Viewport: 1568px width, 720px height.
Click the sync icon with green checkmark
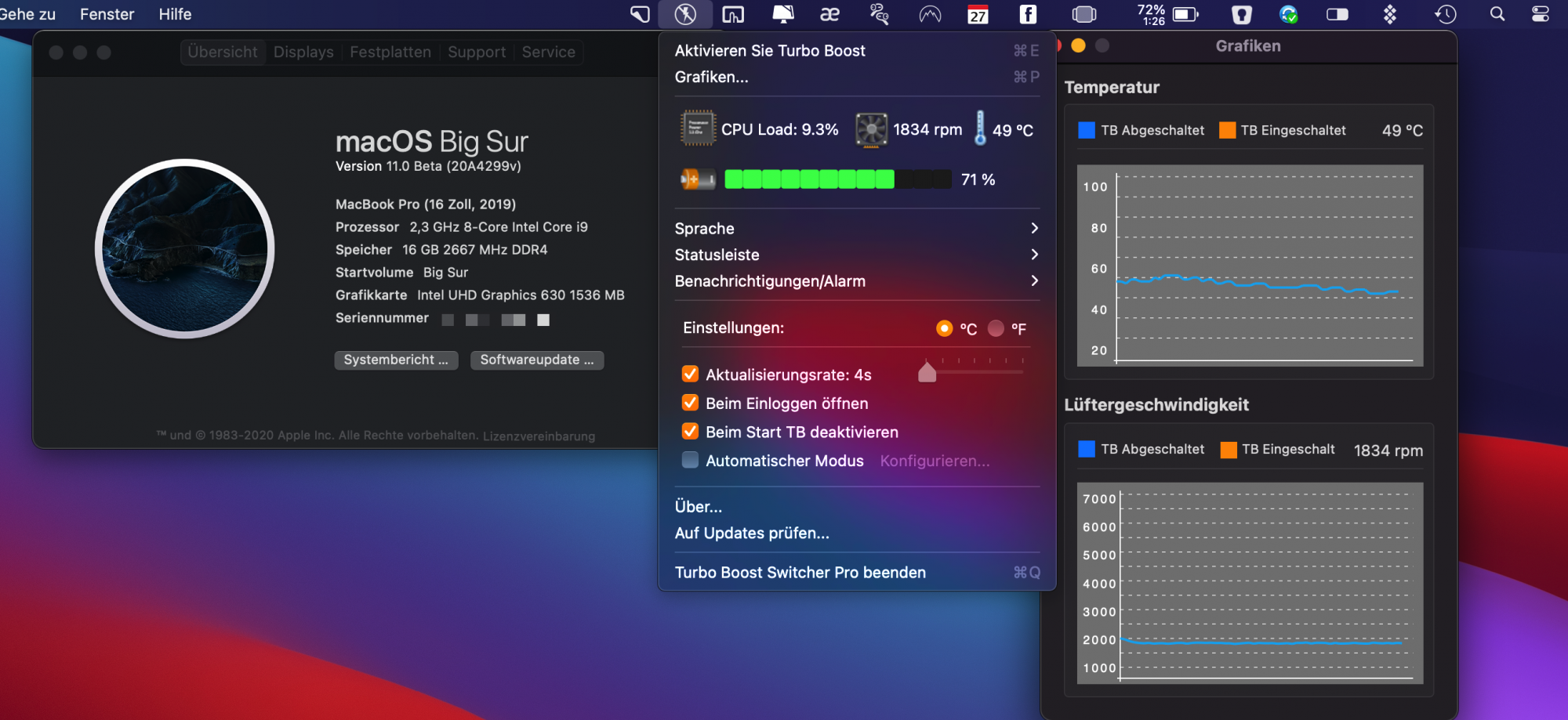tap(1288, 14)
